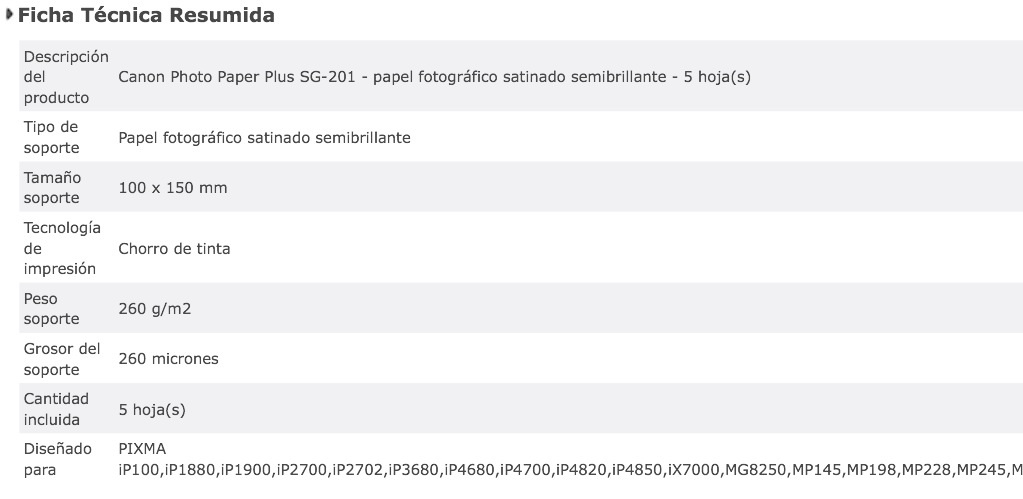Click the Tamaño soporte label
Viewport: 1023px width, 499px height.
click(52, 187)
